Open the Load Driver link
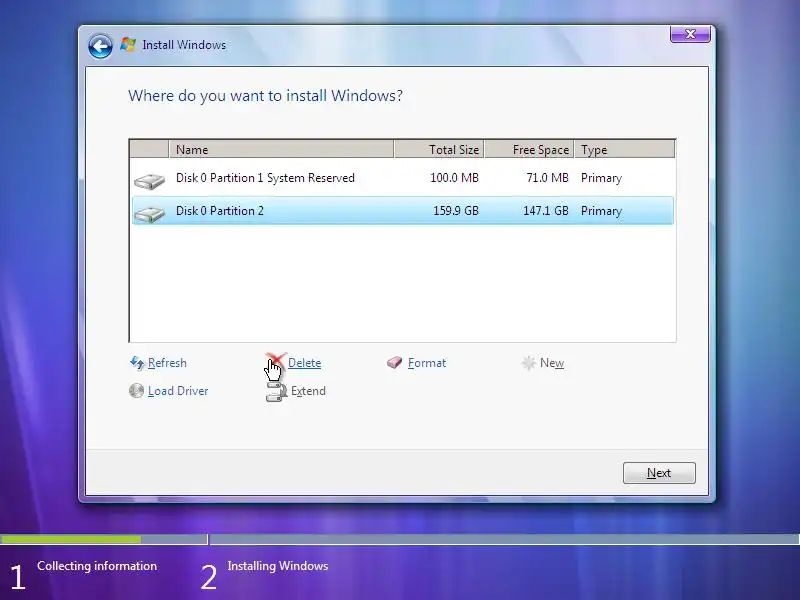 [178, 391]
